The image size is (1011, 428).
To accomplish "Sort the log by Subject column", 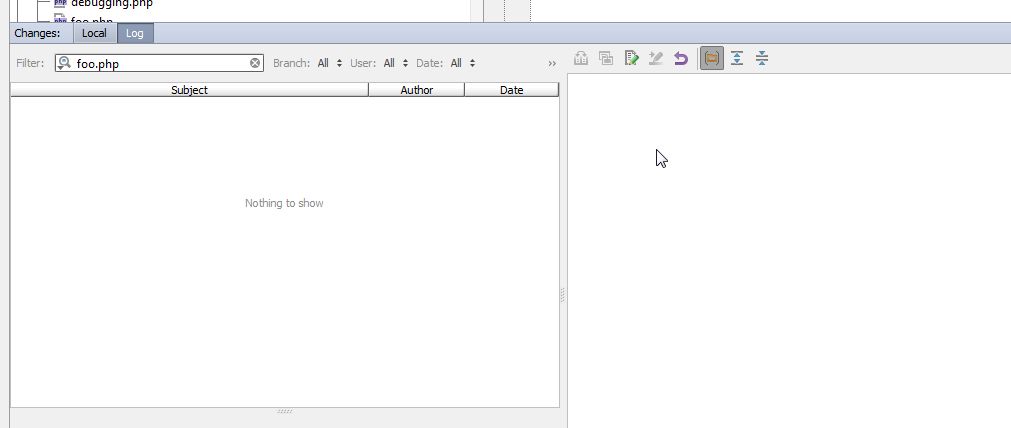I will [189, 90].
